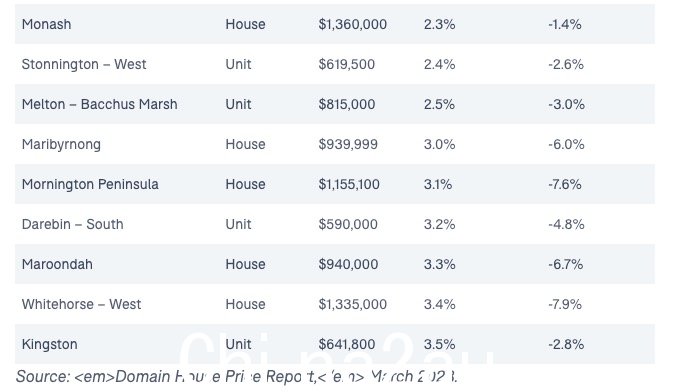
Task: Select the Maribyrnong region cell
Action: point(61,144)
